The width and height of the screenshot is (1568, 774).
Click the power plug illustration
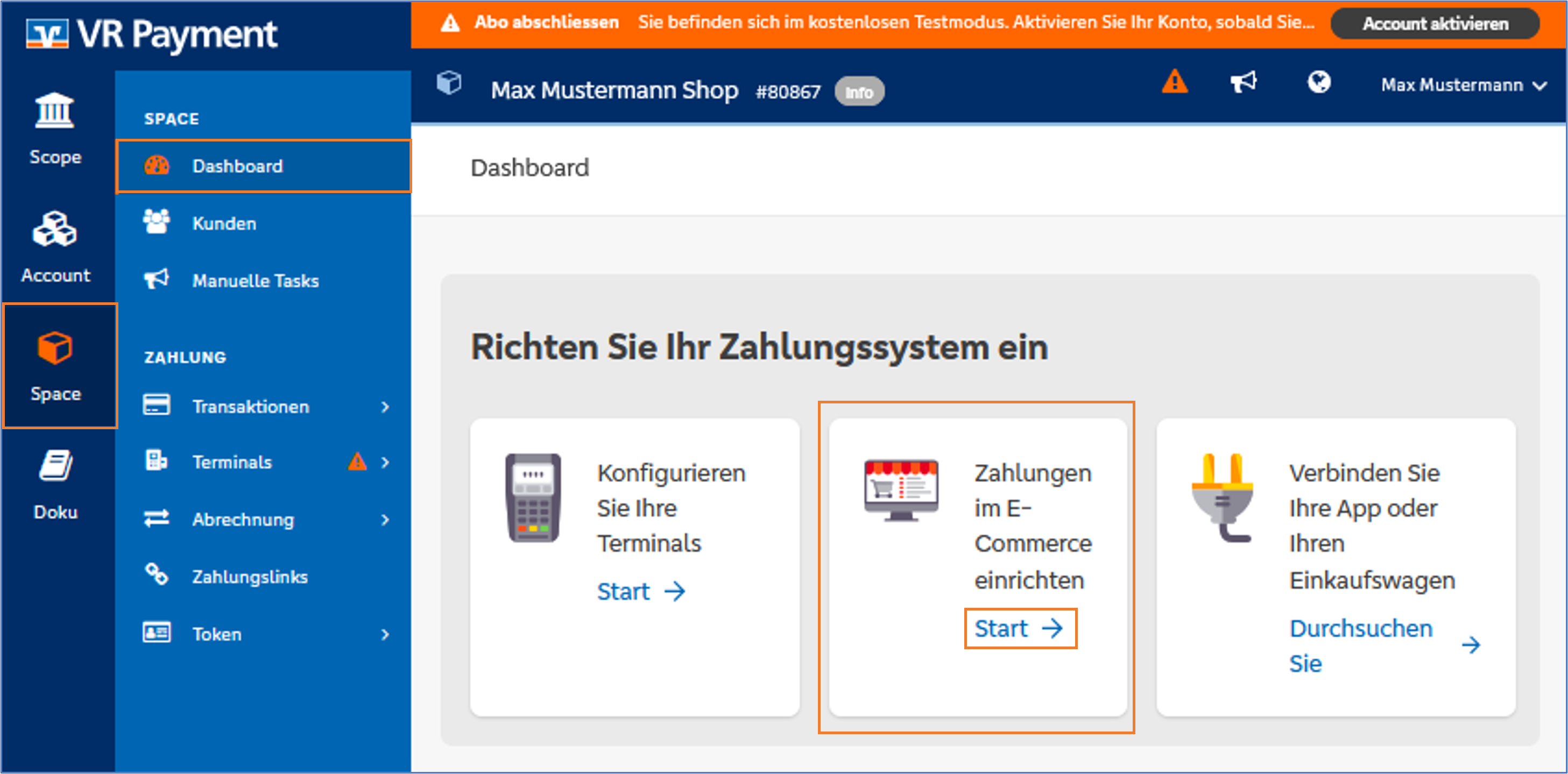pyautogui.click(x=1222, y=498)
